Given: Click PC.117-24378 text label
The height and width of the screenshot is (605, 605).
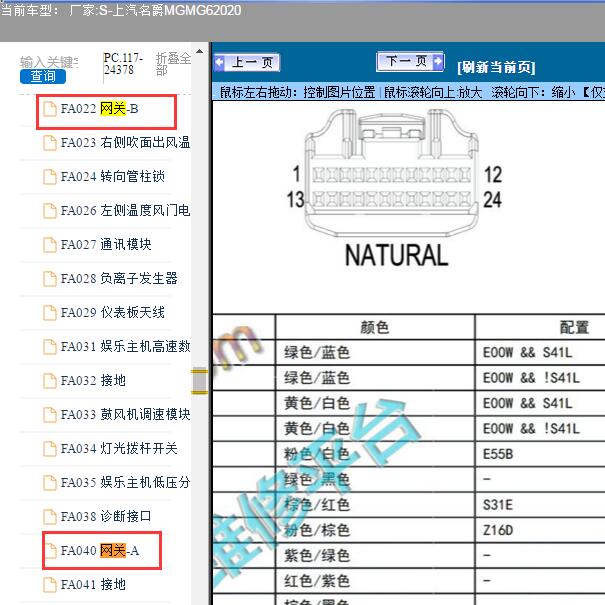Looking at the screenshot, I should [123, 64].
